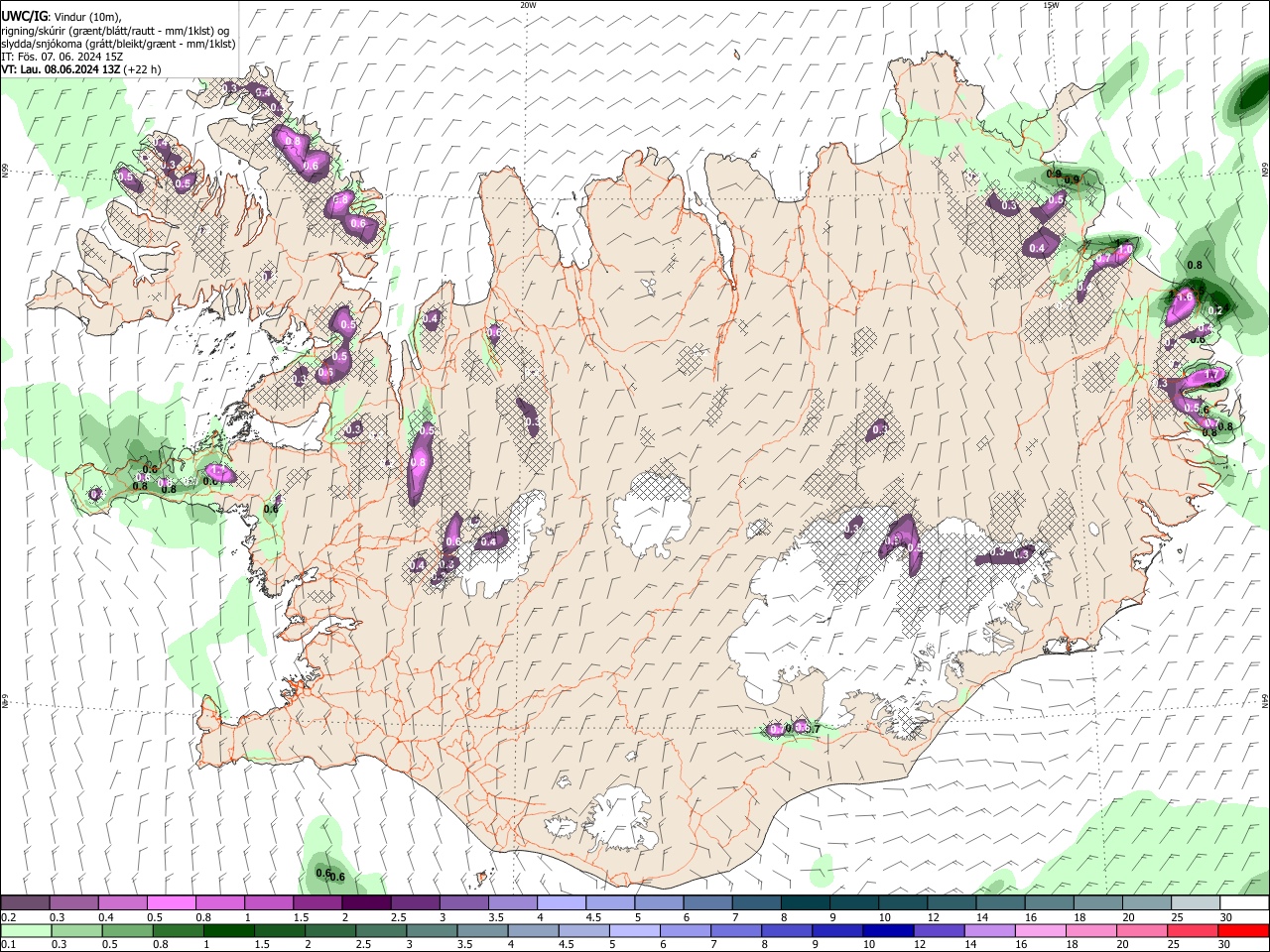Select the lavender 4 swatch in snow legend

point(562,903)
